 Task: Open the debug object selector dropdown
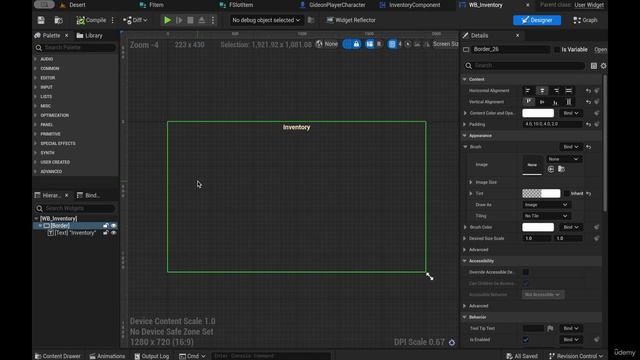pyautogui.click(x=266, y=20)
